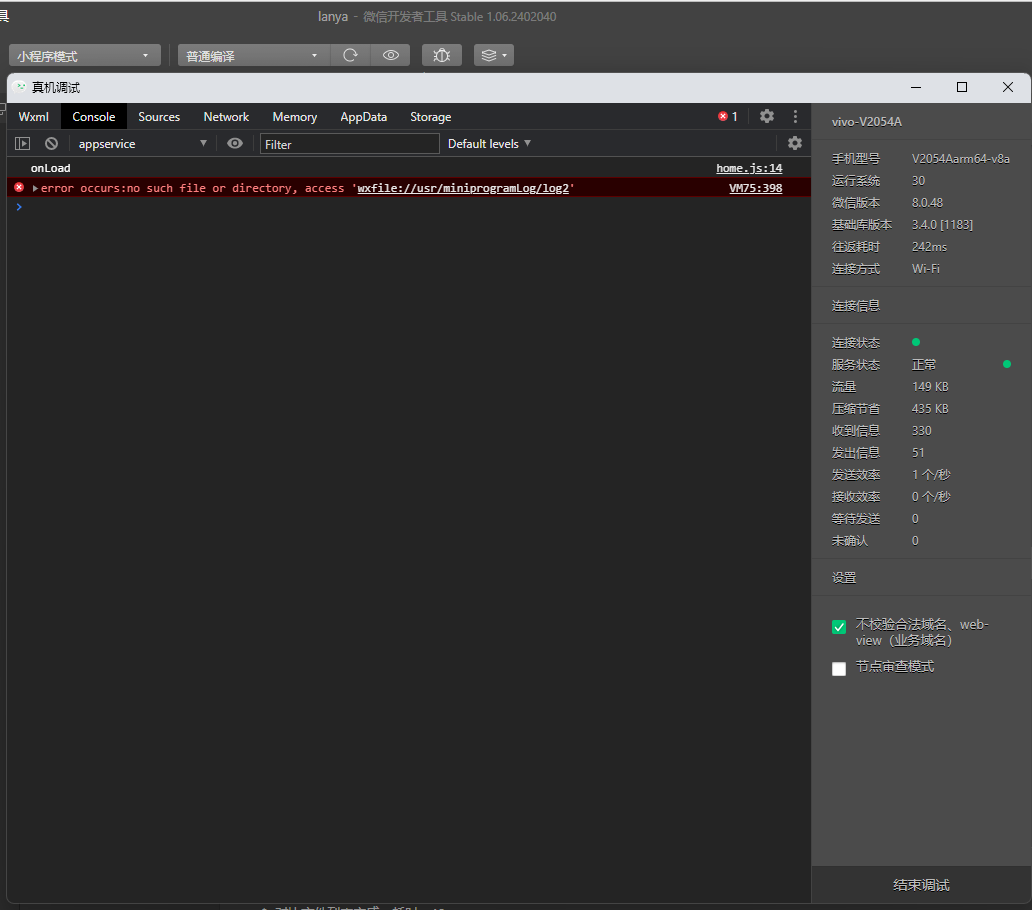1032x910 pixels.
Task: Open devtools settings gear in tab bar
Action: pyautogui.click(x=767, y=116)
